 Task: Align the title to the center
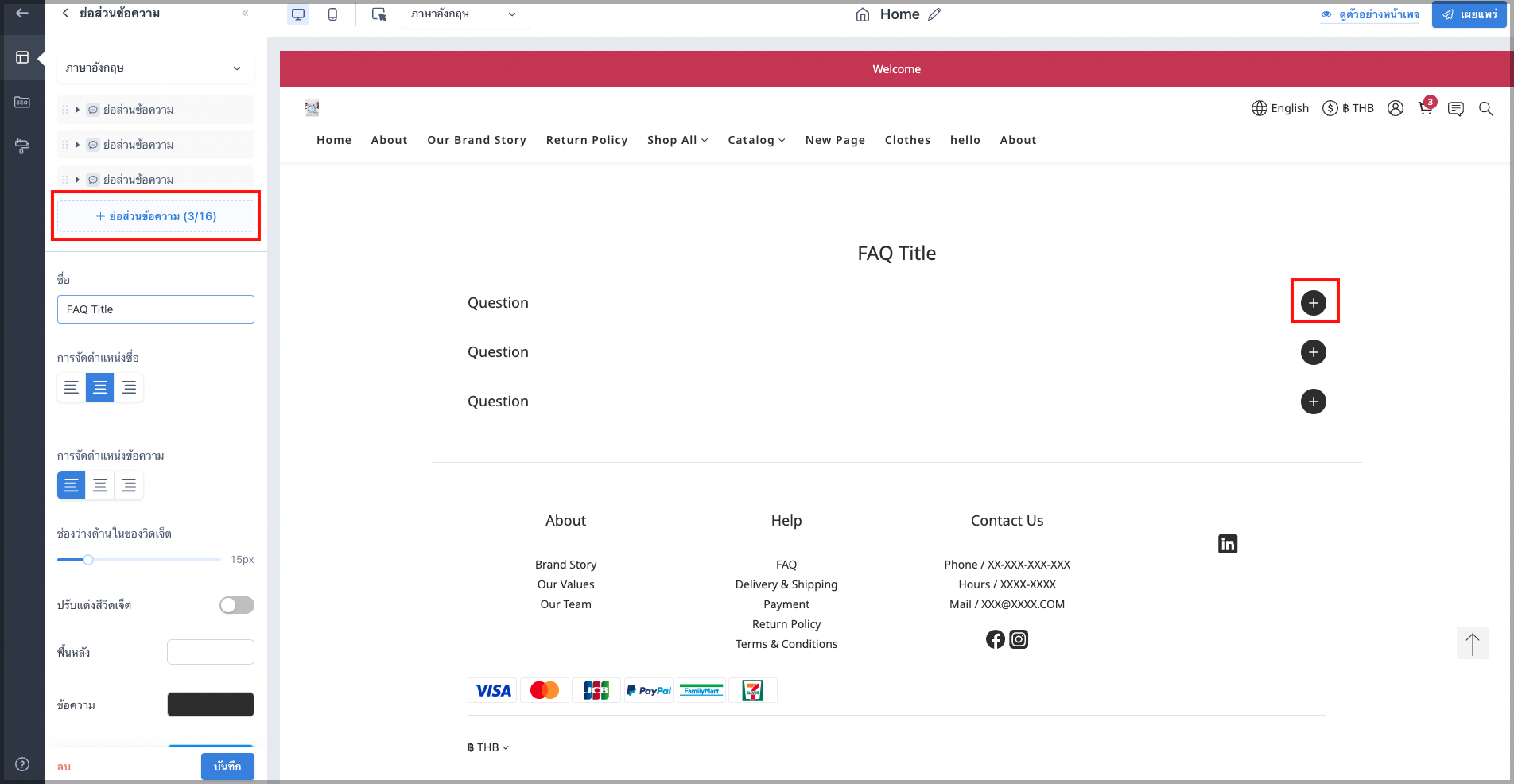[100, 387]
